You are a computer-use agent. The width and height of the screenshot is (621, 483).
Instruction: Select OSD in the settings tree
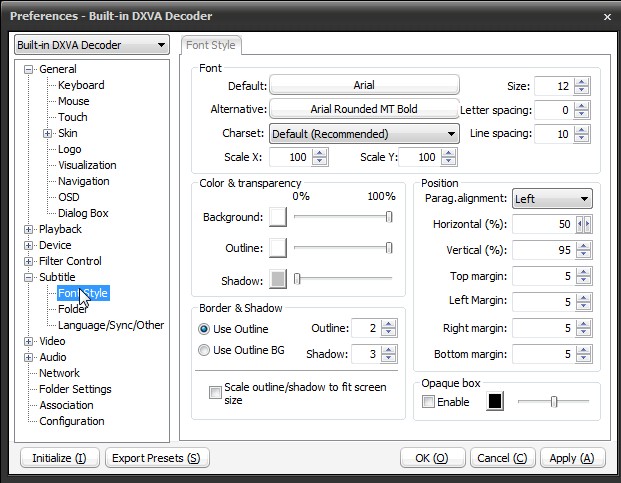point(69,197)
